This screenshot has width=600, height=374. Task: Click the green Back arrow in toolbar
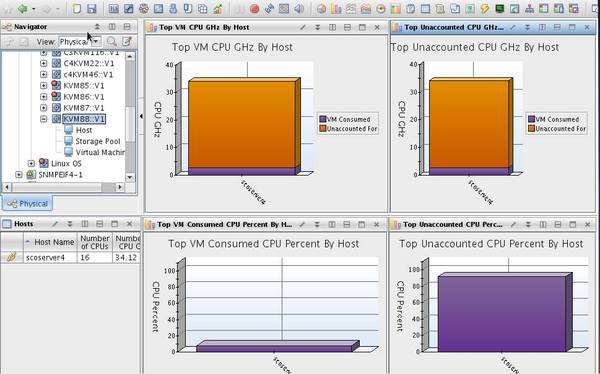click(23, 8)
